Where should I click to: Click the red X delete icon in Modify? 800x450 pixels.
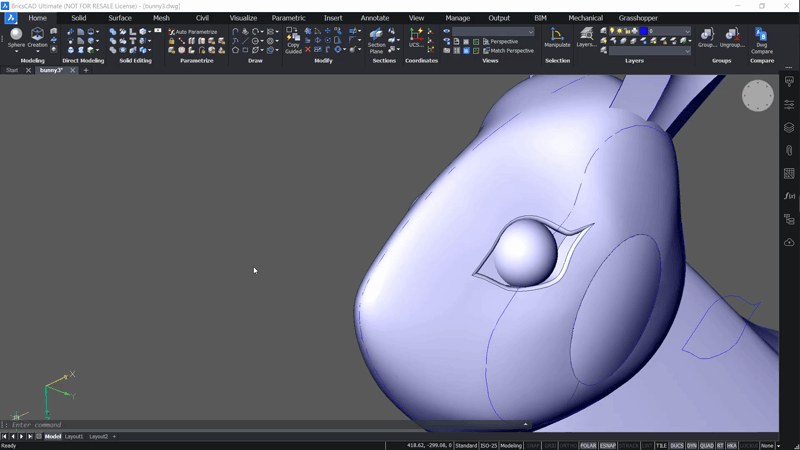[308, 50]
